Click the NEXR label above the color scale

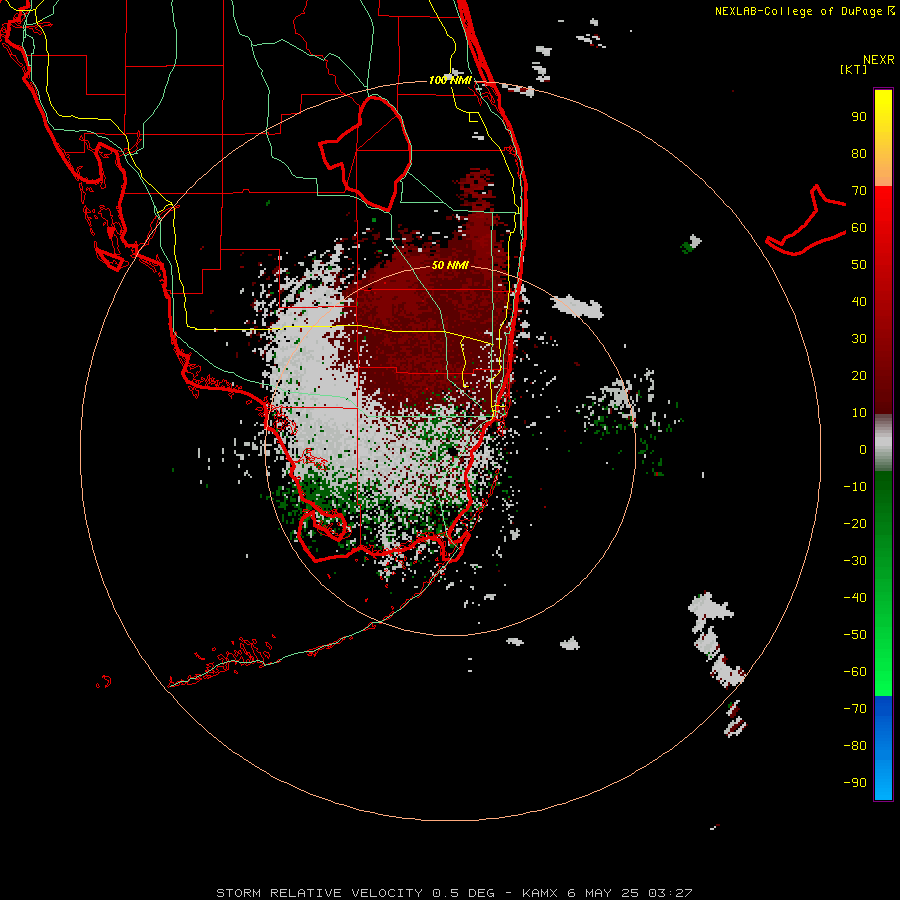click(x=878, y=60)
